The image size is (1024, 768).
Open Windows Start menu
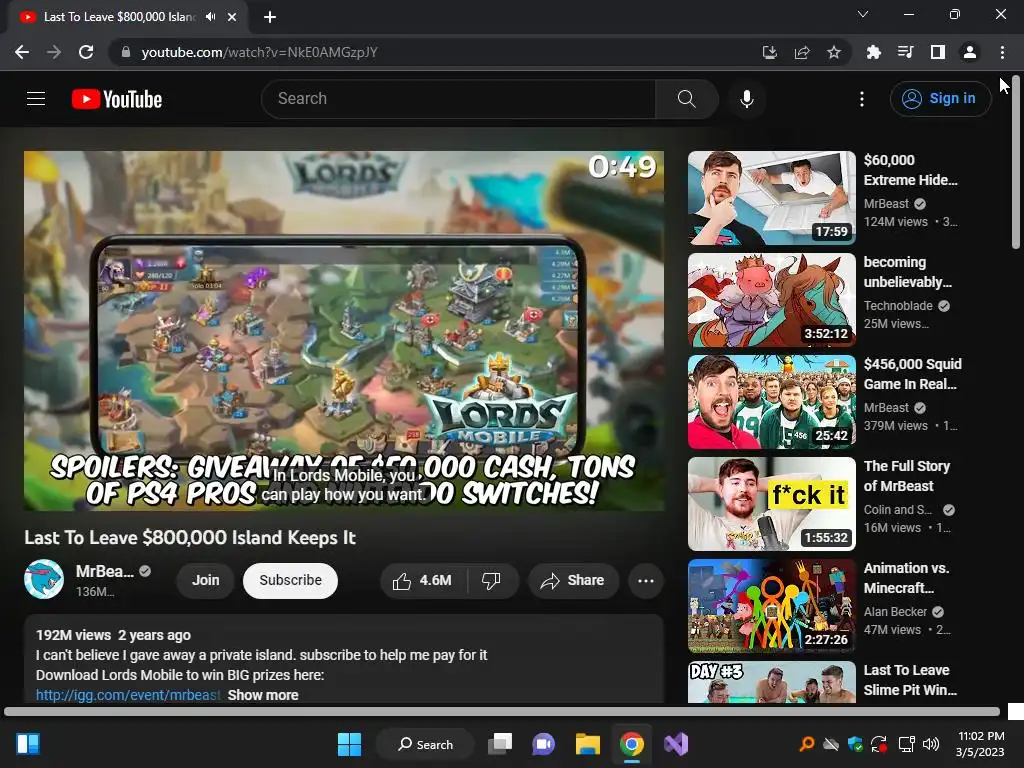point(349,744)
